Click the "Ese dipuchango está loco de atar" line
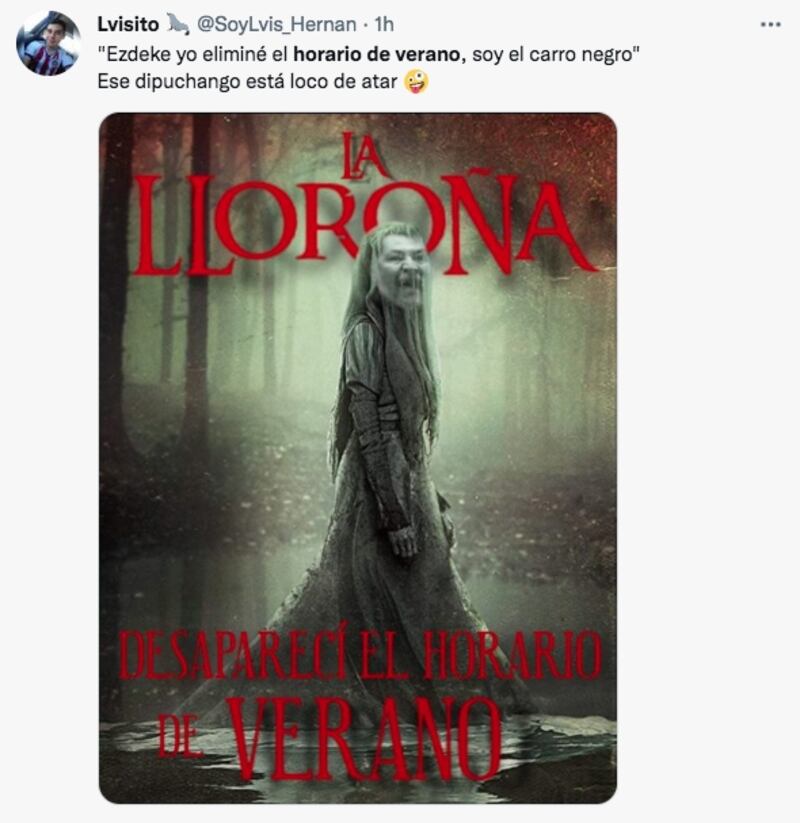 point(247,82)
